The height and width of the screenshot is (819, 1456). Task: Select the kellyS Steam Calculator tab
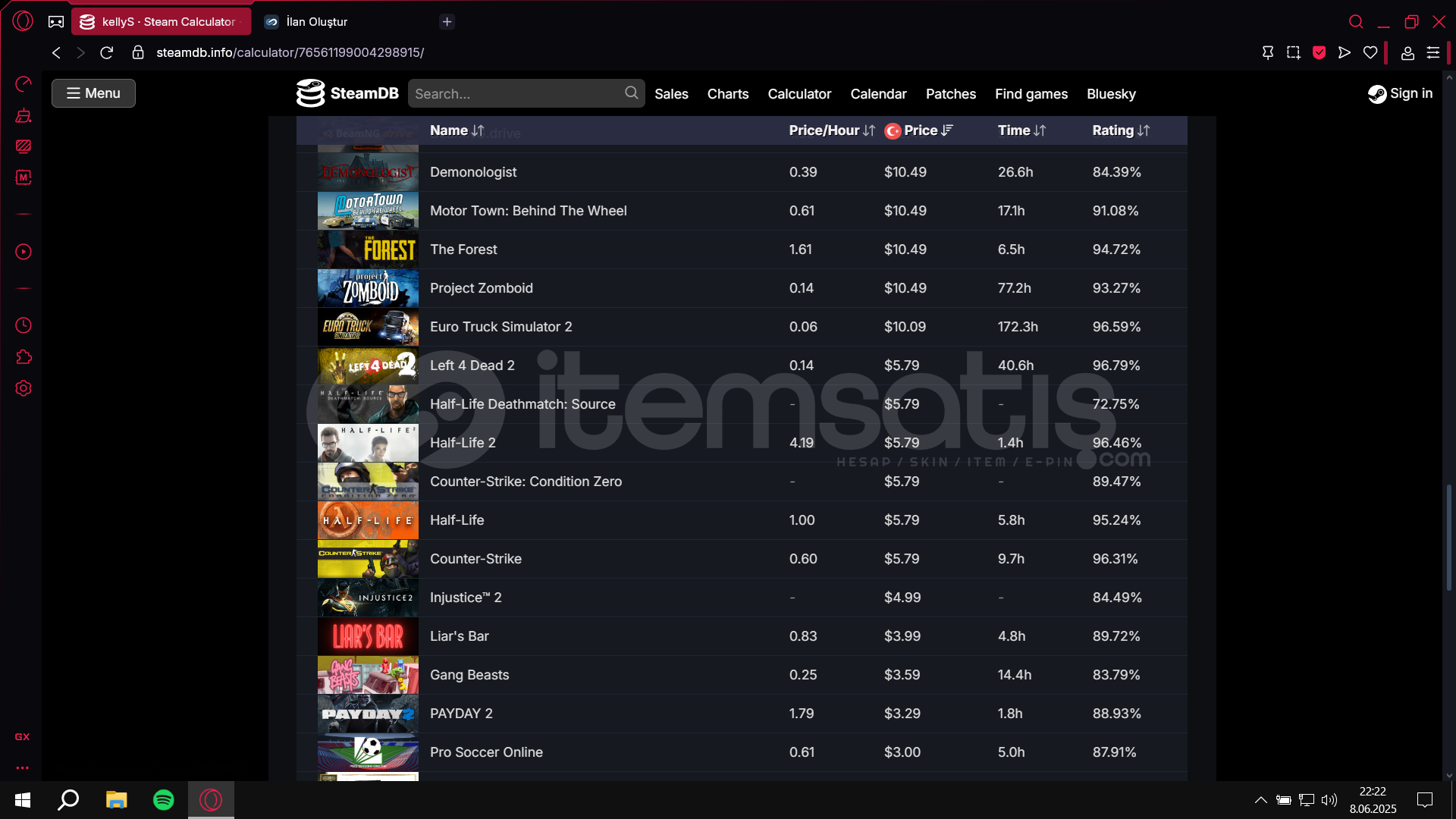click(161, 21)
